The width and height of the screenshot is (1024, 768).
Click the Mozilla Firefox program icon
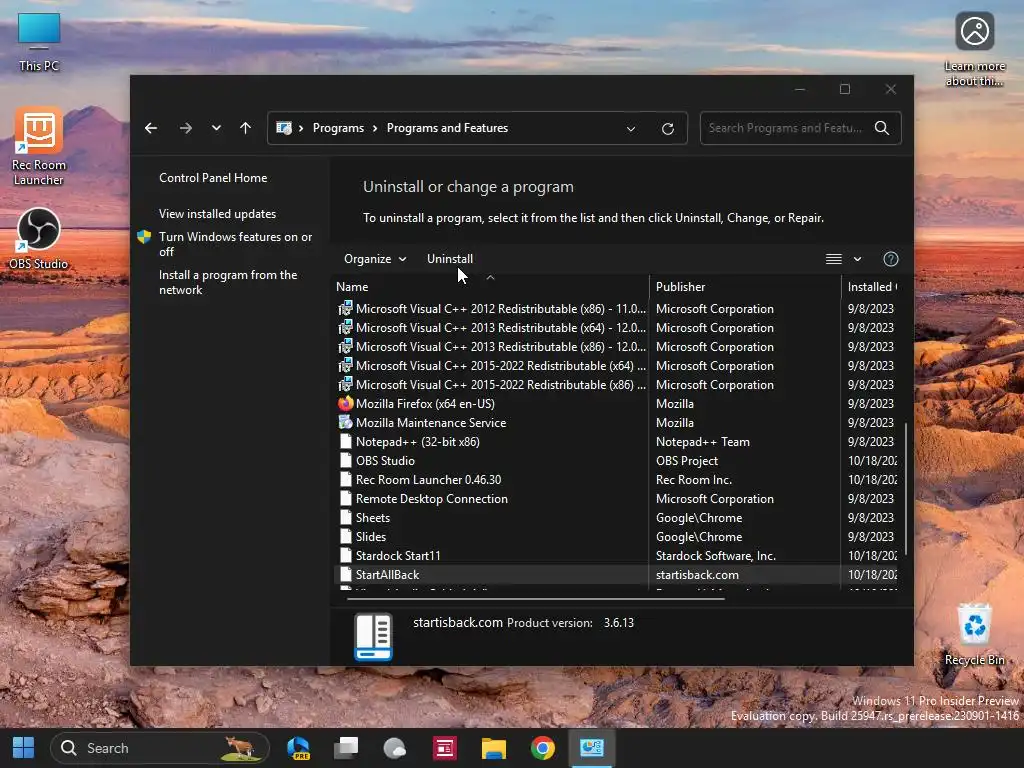(345, 404)
